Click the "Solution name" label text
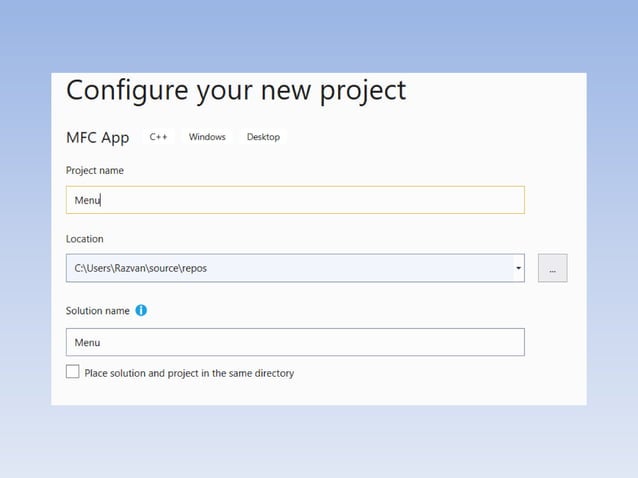638x478 pixels. 98,311
